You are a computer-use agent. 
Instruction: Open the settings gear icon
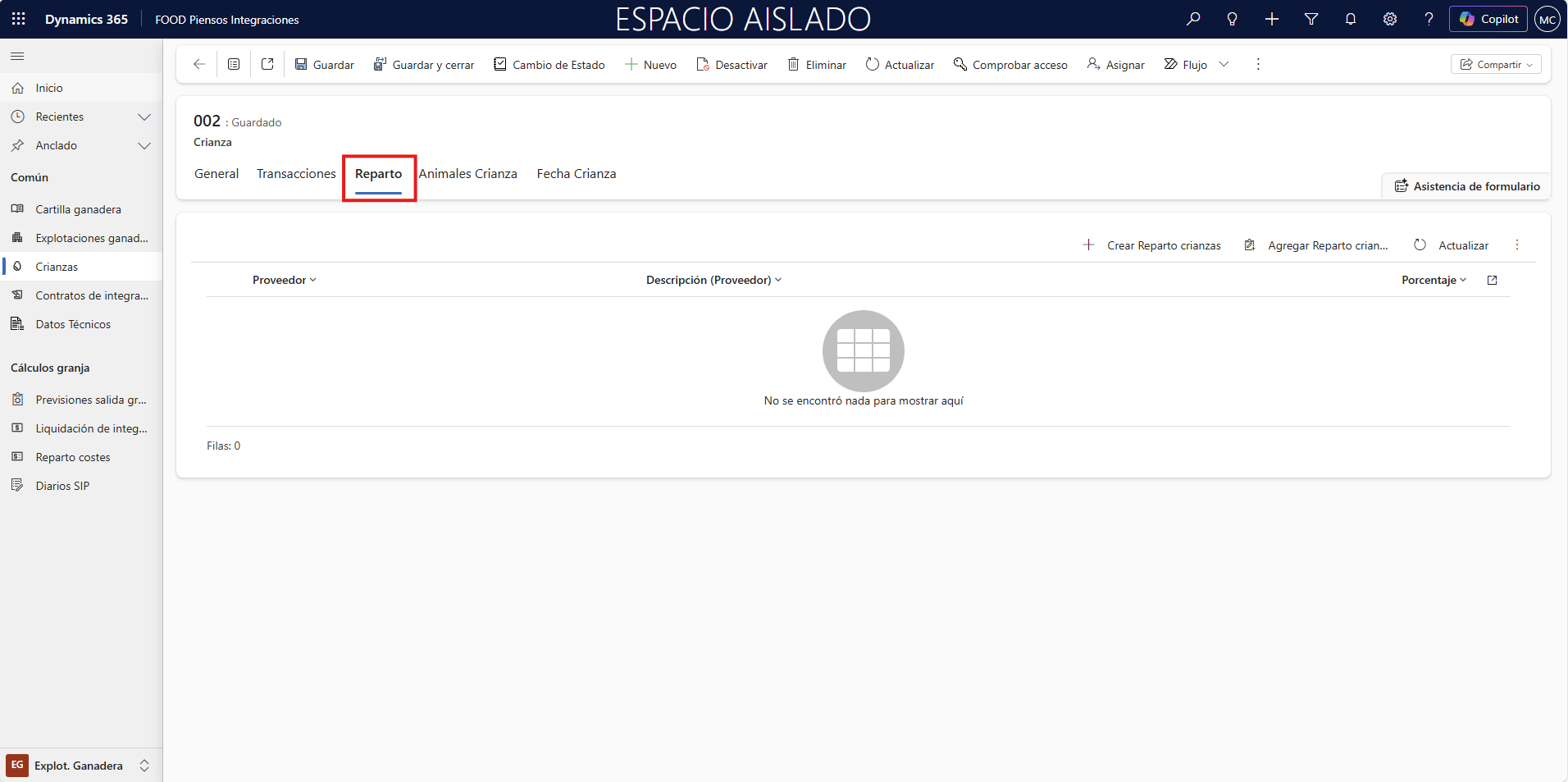[1389, 19]
